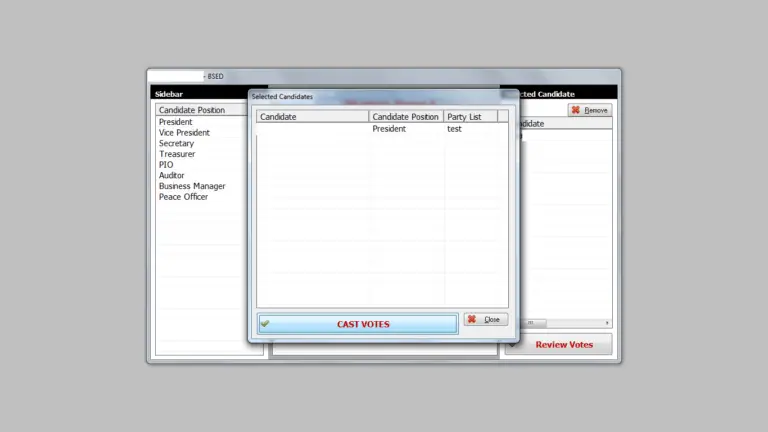768x432 pixels.
Task: Choose Treasurer in the sidebar positions
Action: (177, 154)
